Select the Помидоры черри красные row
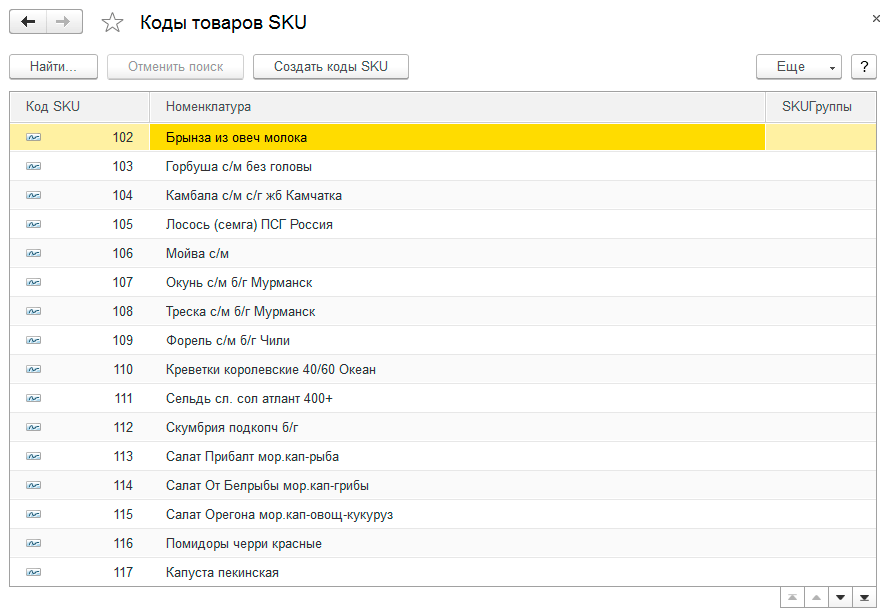The image size is (888, 609). point(244,543)
